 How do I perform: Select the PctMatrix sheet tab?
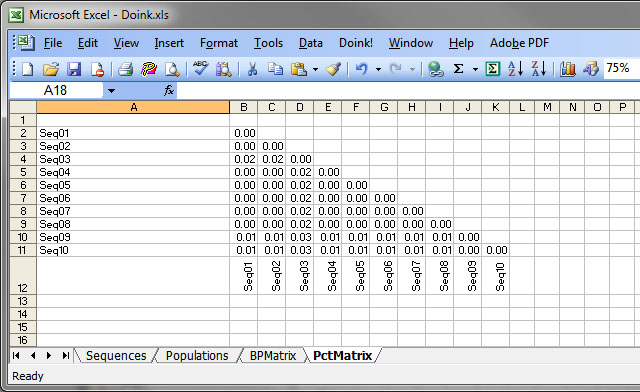click(342, 356)
